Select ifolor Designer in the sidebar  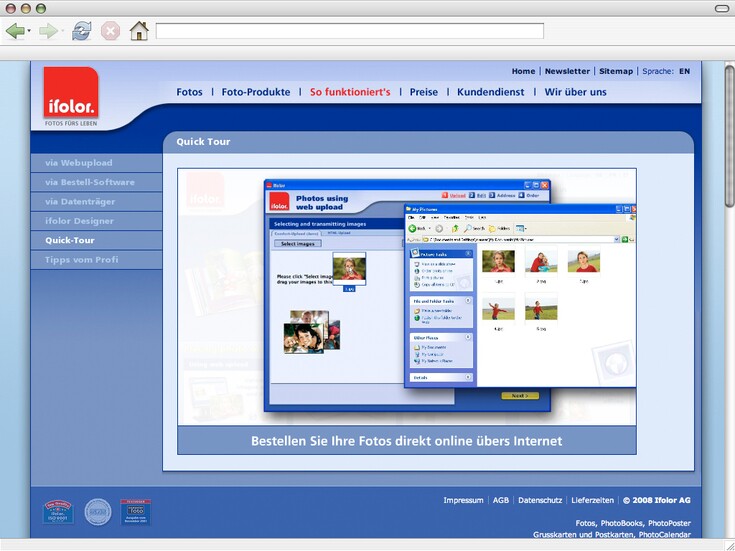coord(97,221)
